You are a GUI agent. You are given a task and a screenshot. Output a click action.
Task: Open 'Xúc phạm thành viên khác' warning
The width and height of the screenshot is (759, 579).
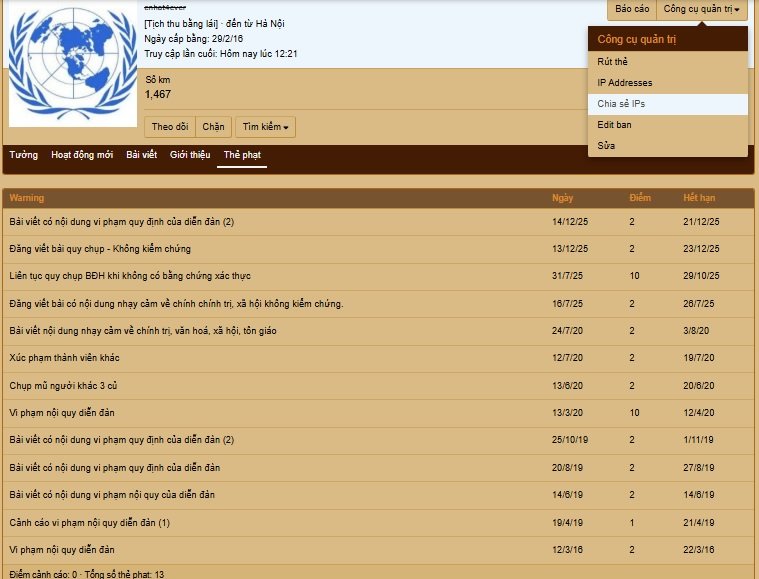pyautogui.click(x=64, y=358)
